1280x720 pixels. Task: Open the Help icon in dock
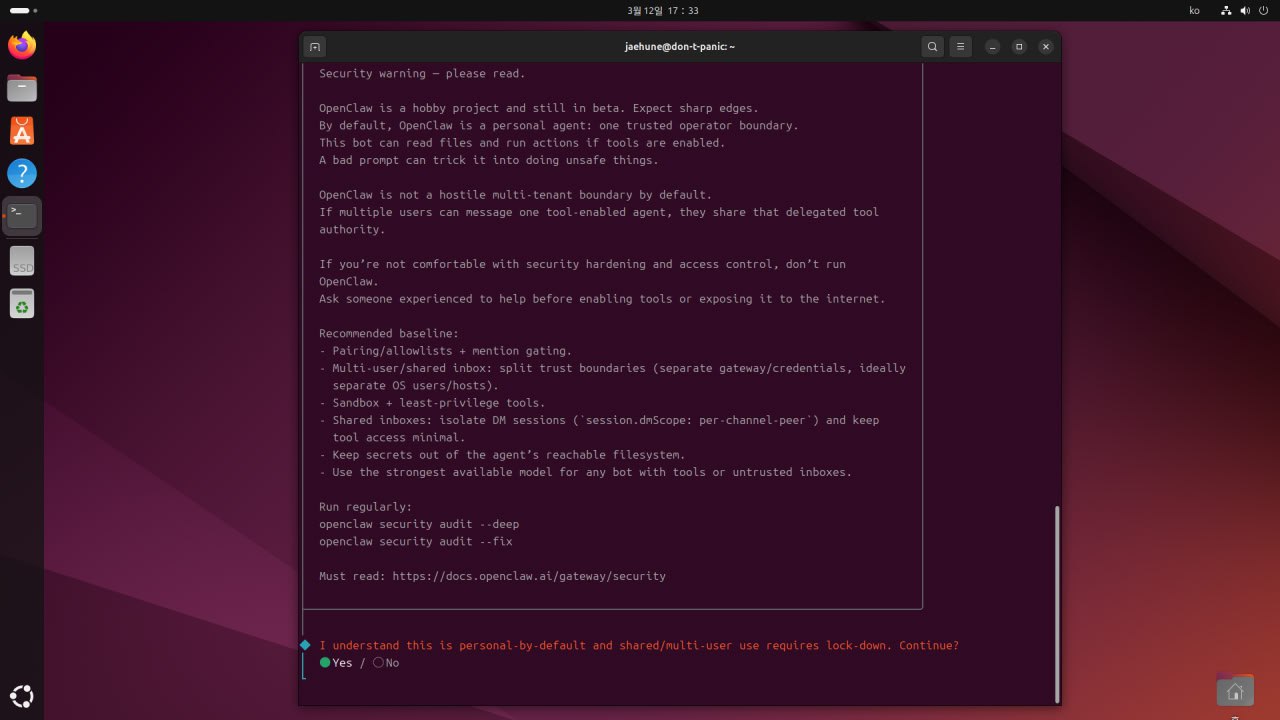tap(22, 173)
